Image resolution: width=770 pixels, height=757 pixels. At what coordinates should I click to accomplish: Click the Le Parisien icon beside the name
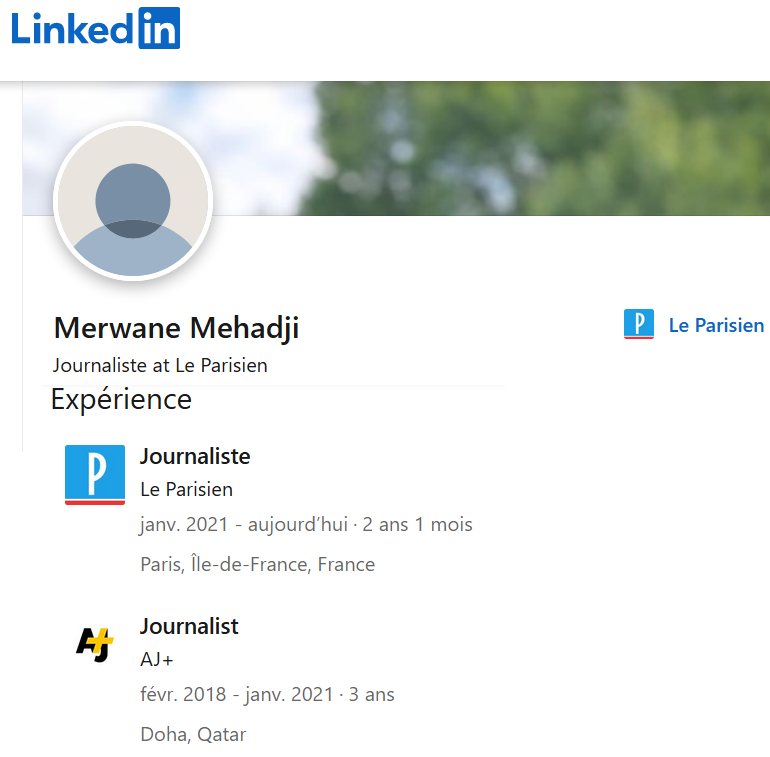coord(638,324)
